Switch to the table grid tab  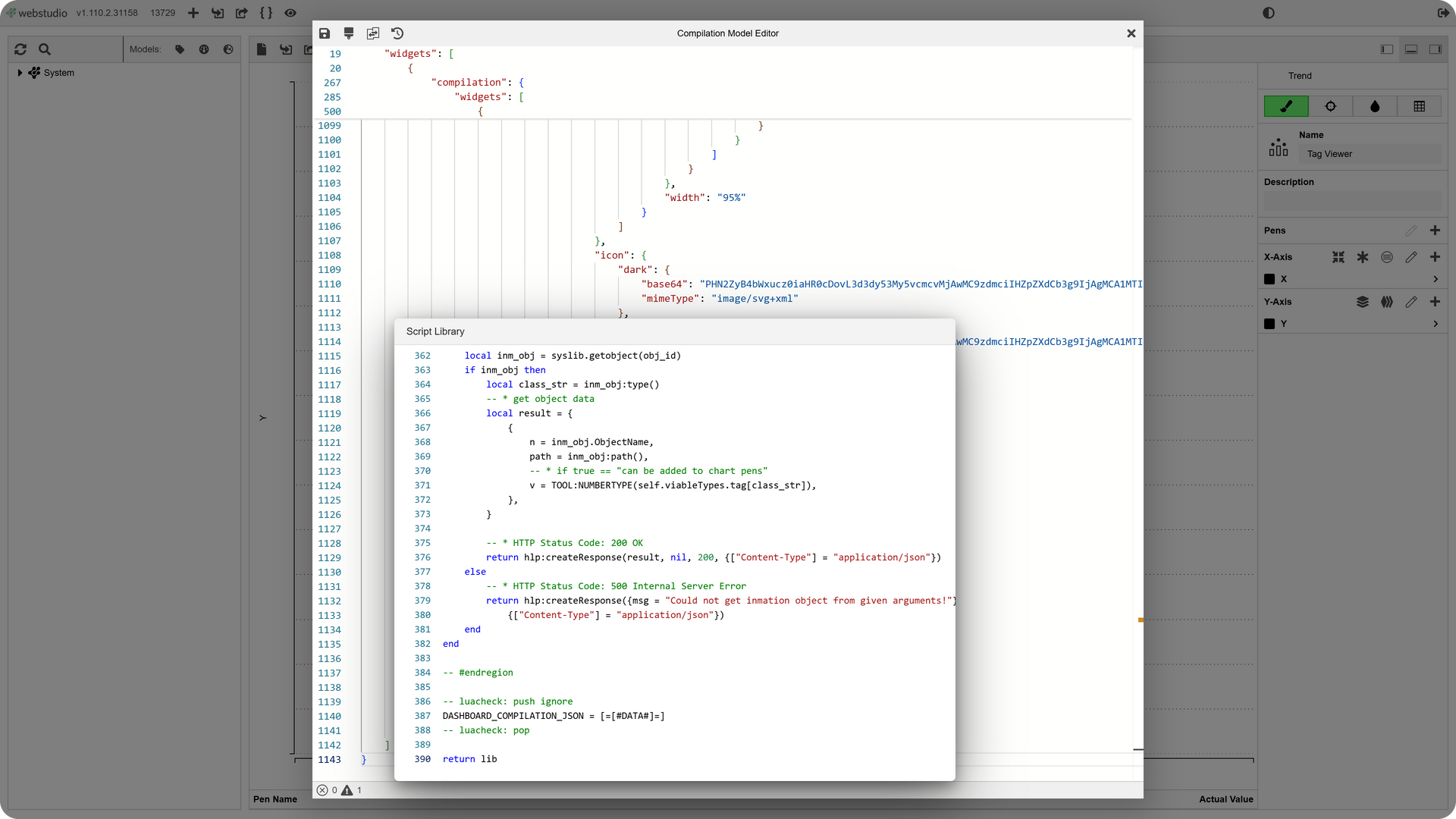pos(1420,106)
